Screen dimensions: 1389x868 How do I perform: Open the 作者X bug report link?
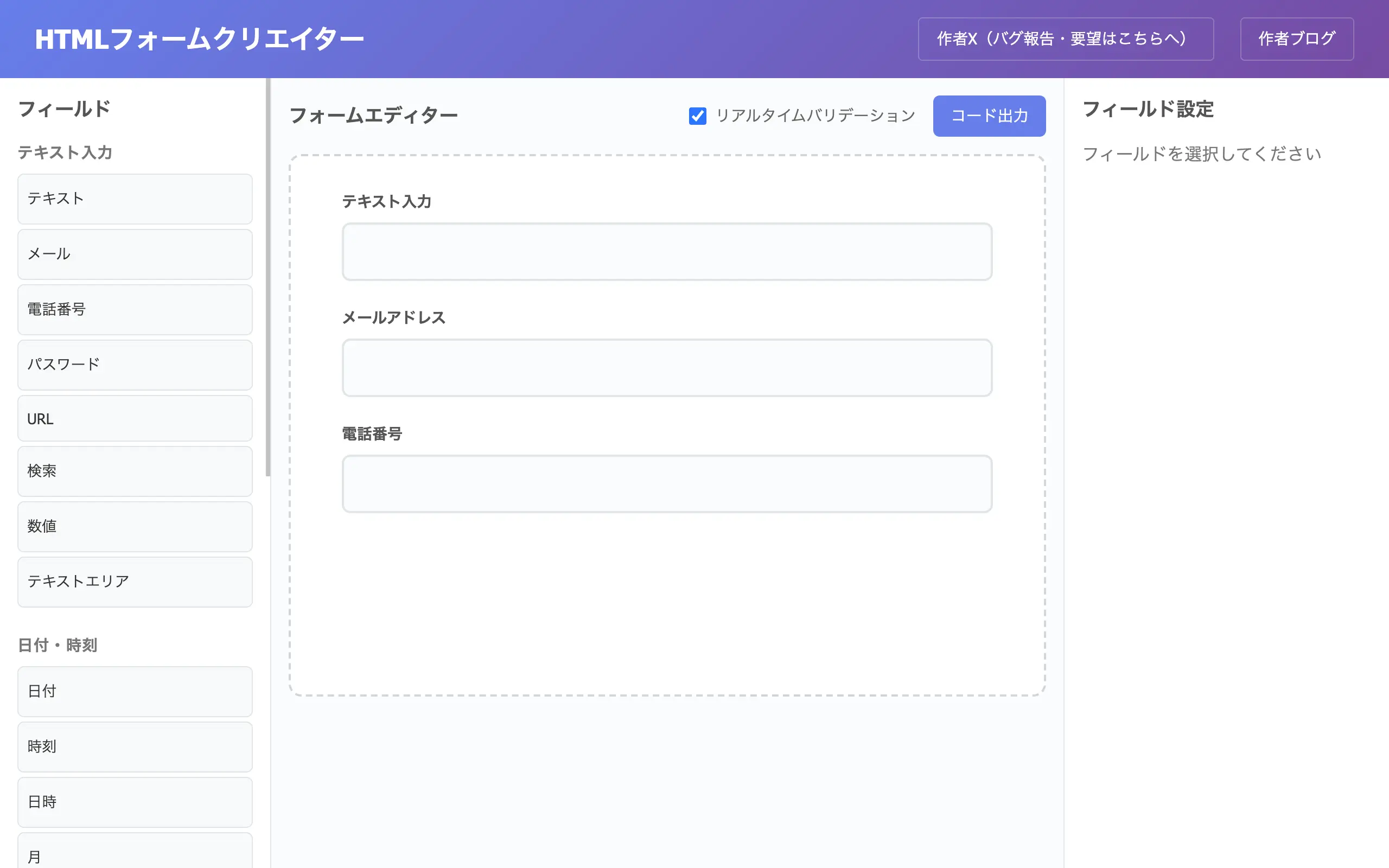click(1066, 39)
